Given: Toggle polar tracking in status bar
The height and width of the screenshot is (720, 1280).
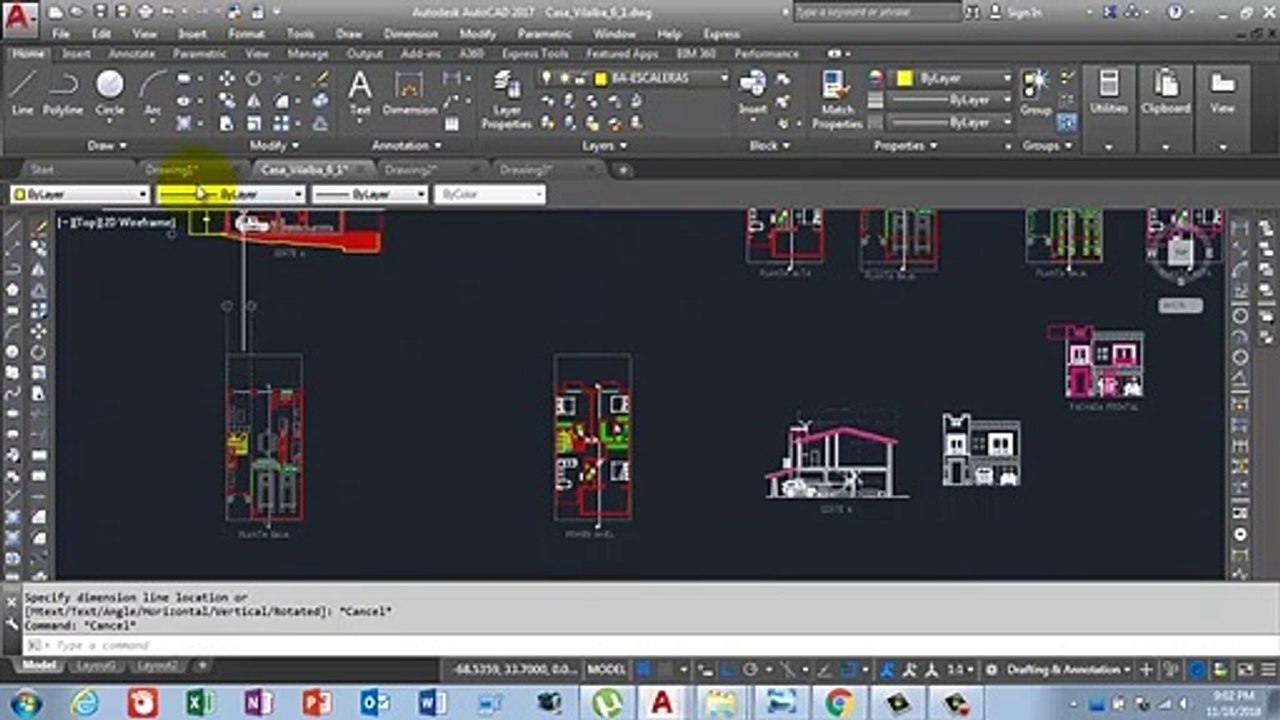Looking at the screenshot, I should click(750, 670).
